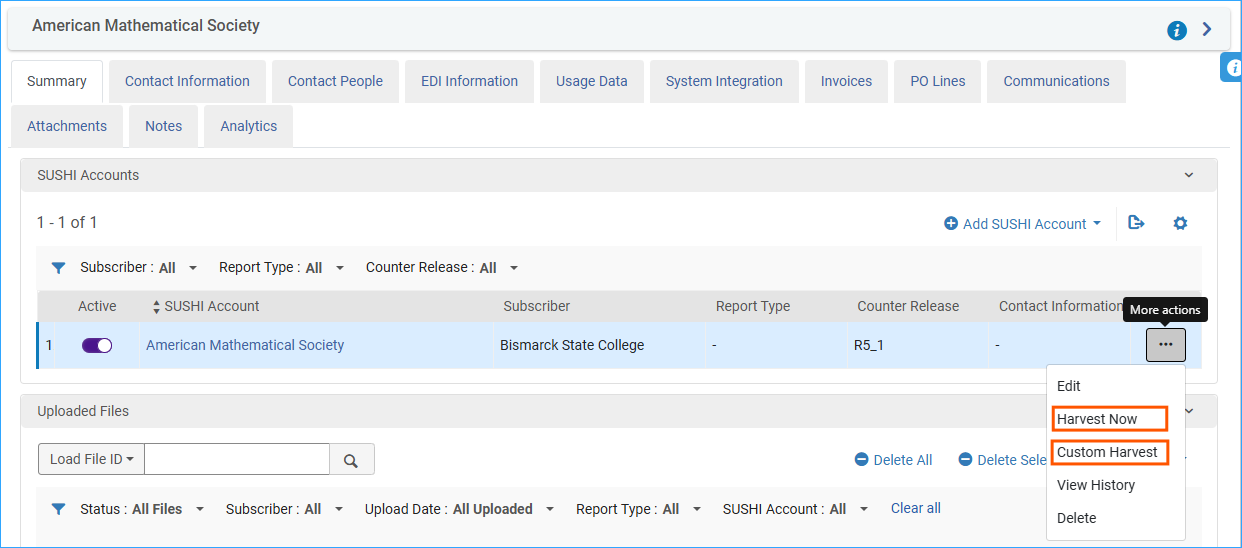Open the Attachments tab
The width and height of the screenshot is (1242, 548).
pos(67,126)
